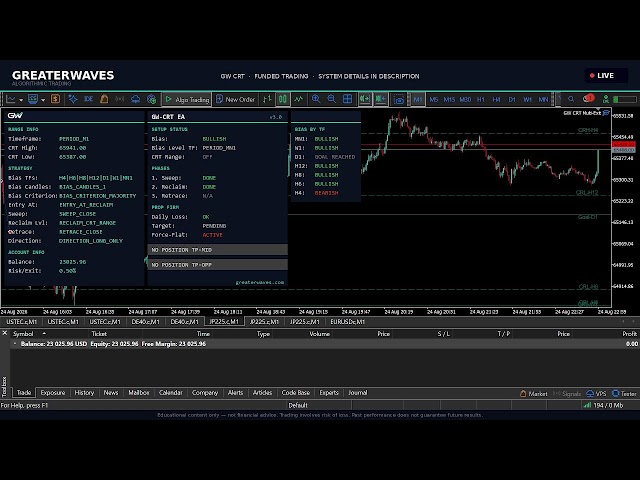The width and height of the screenshot is (640, 480).
Task: Select the Balance summary row
Action: [324, 344]
